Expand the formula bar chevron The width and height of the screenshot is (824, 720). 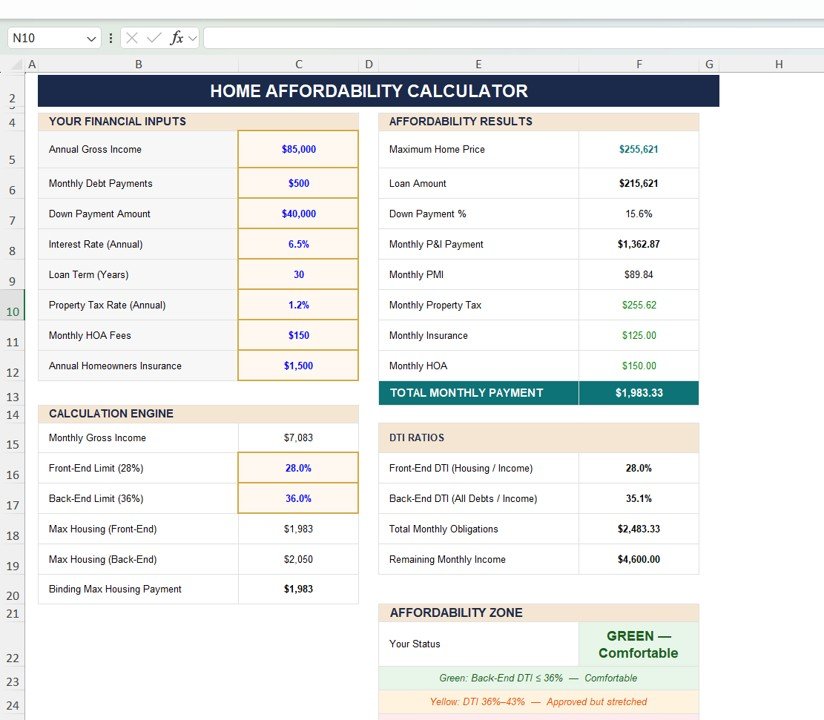(x=194, y=37)
